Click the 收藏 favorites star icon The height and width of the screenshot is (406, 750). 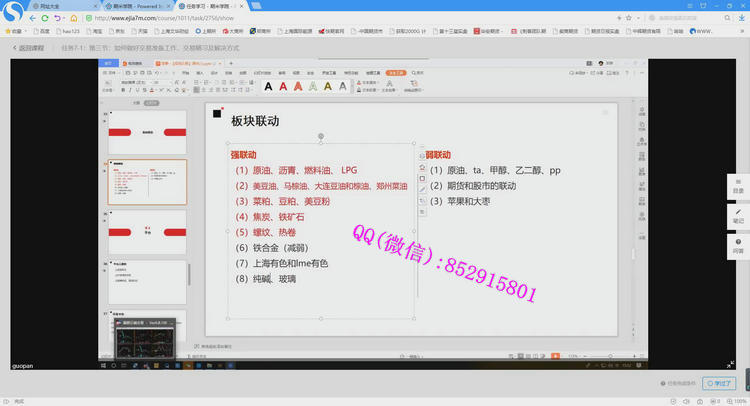pos(14,31)
